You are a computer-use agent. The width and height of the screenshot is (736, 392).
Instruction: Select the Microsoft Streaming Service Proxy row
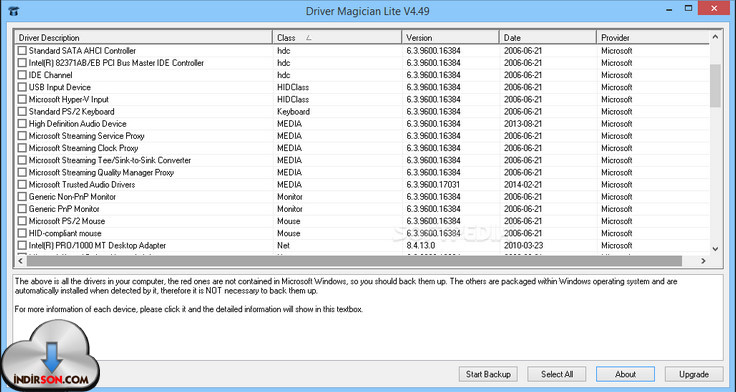coord(362,136)
